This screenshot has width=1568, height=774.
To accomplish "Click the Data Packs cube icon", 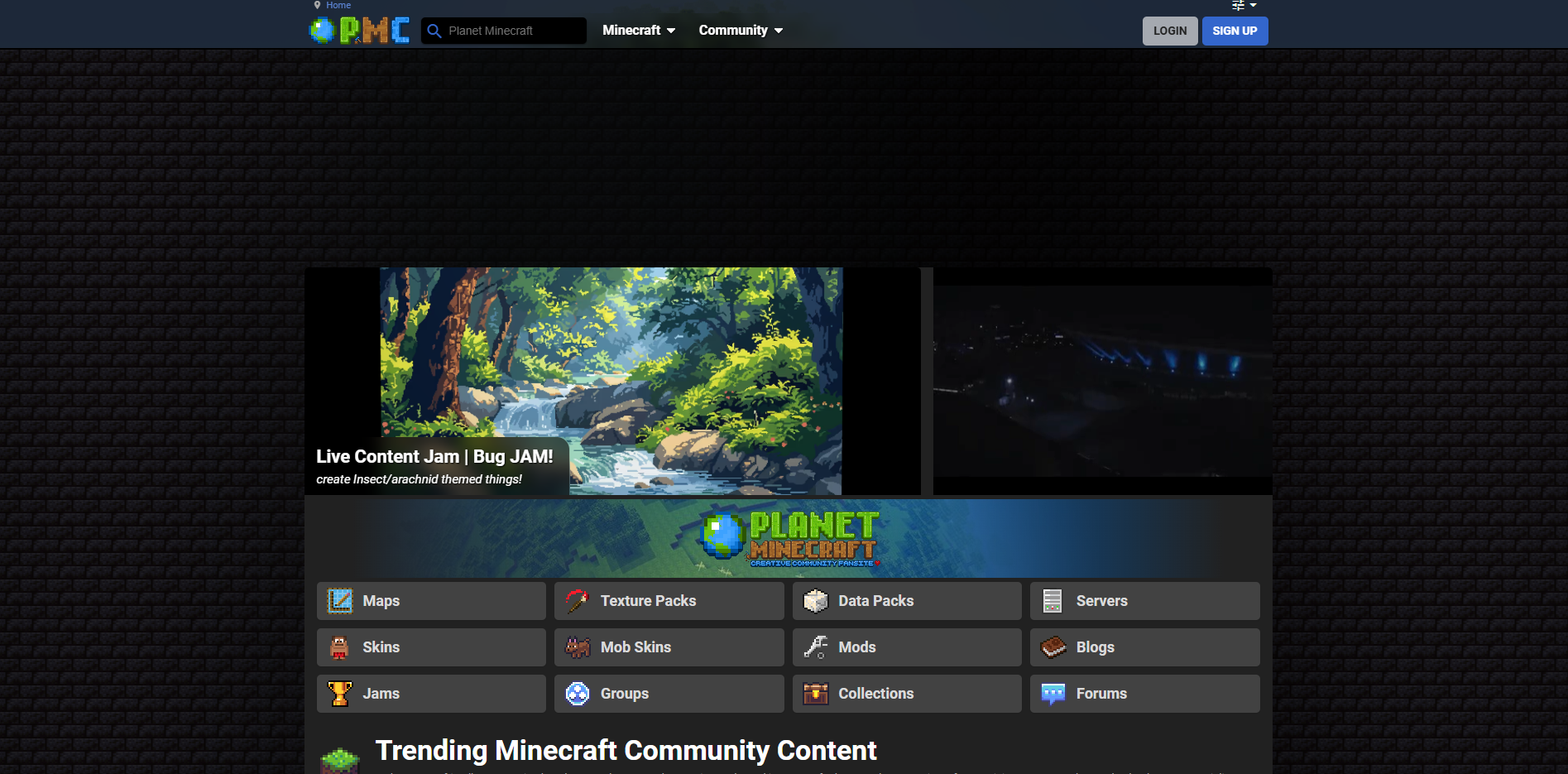I will click(x=816, y=601).
